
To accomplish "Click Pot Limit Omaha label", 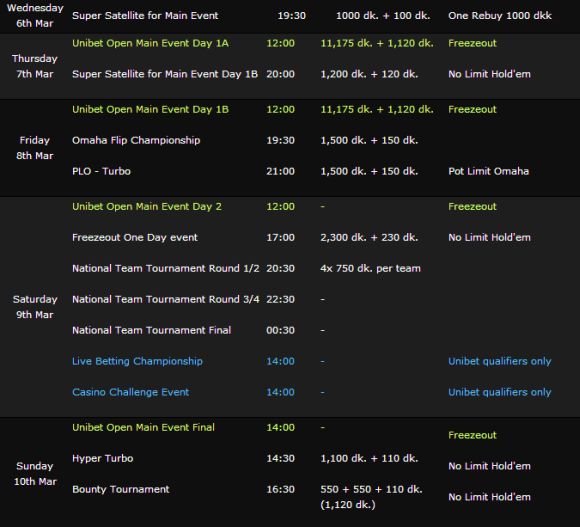I will [489, 171].
